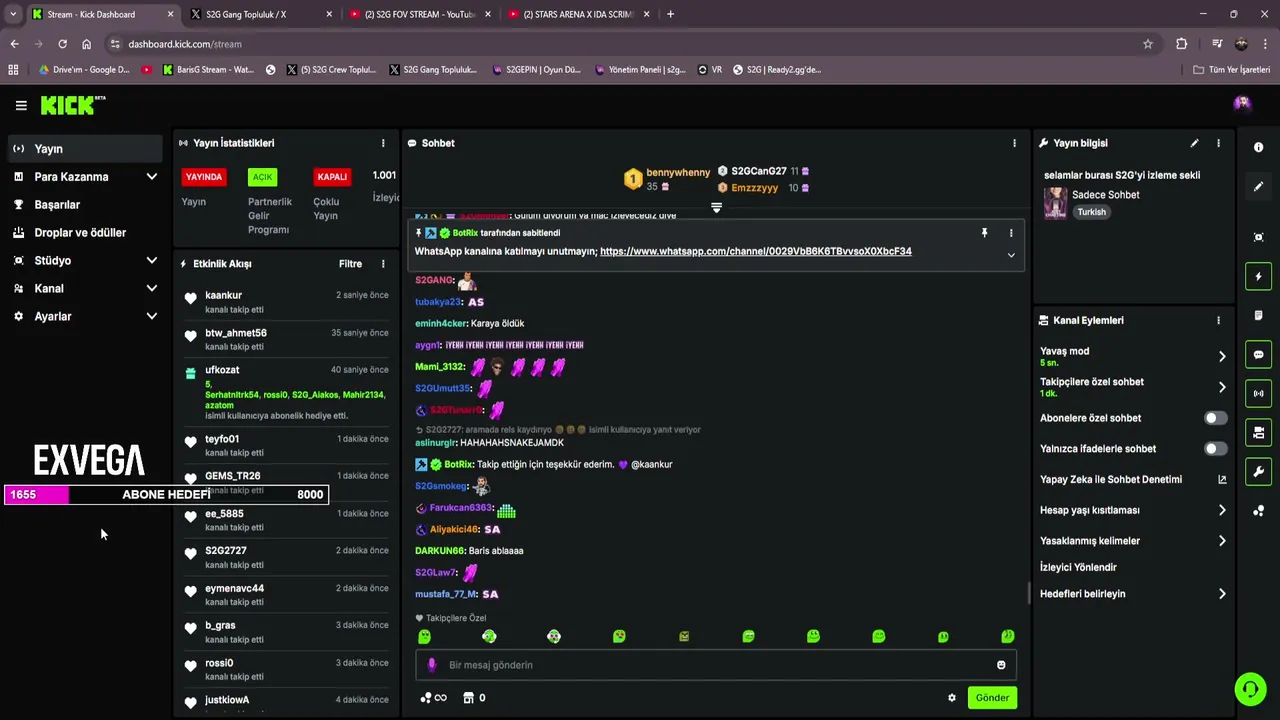
Task: Enable Abonelere özel sohbet toggle
Action: point(1215,418)
